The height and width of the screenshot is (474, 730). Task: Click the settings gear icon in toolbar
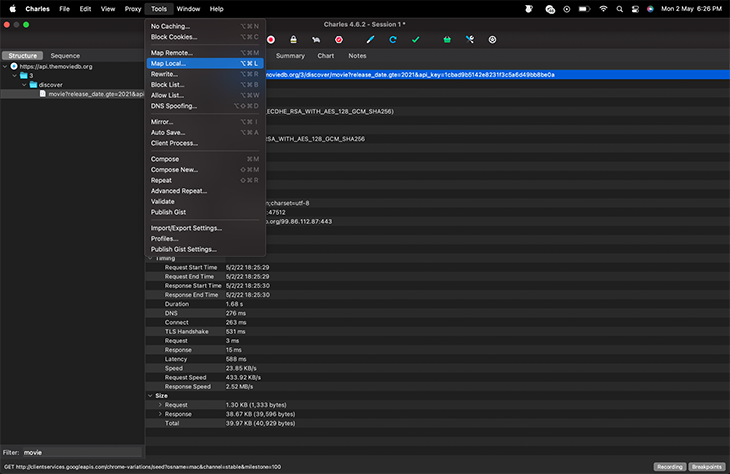(492, 39)
